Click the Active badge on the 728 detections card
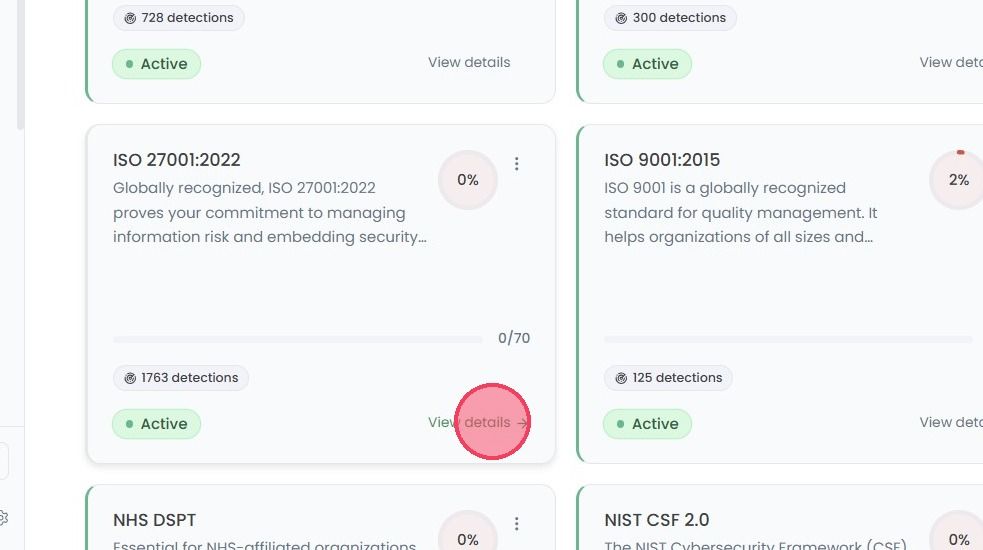The image size is (983, 550). (157, 64)
